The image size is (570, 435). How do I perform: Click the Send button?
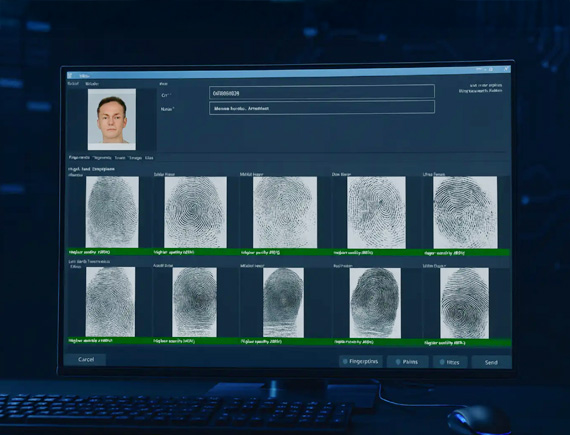pos(491,362)
